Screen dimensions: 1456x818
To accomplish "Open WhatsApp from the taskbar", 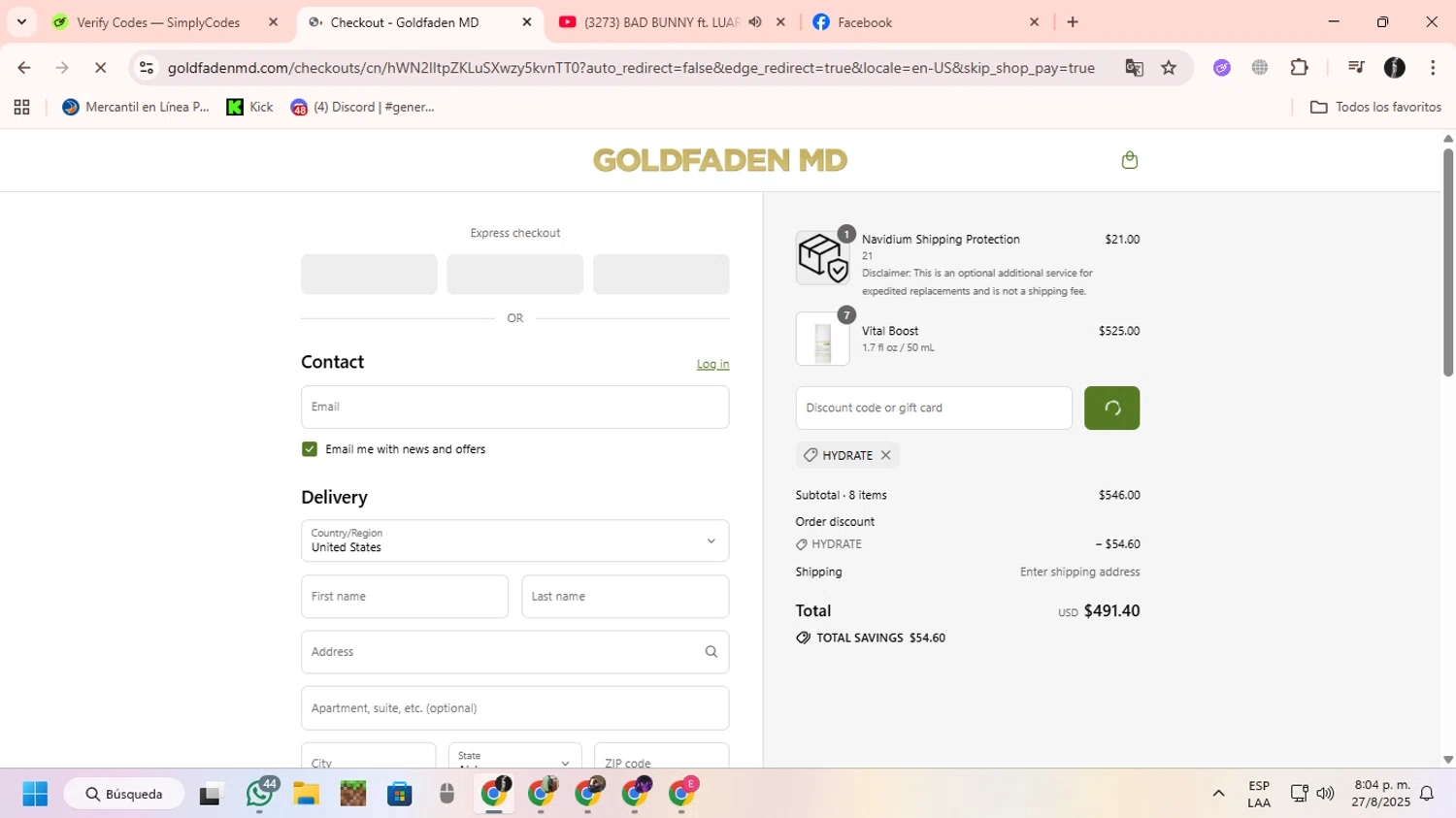I will [259, 794].
